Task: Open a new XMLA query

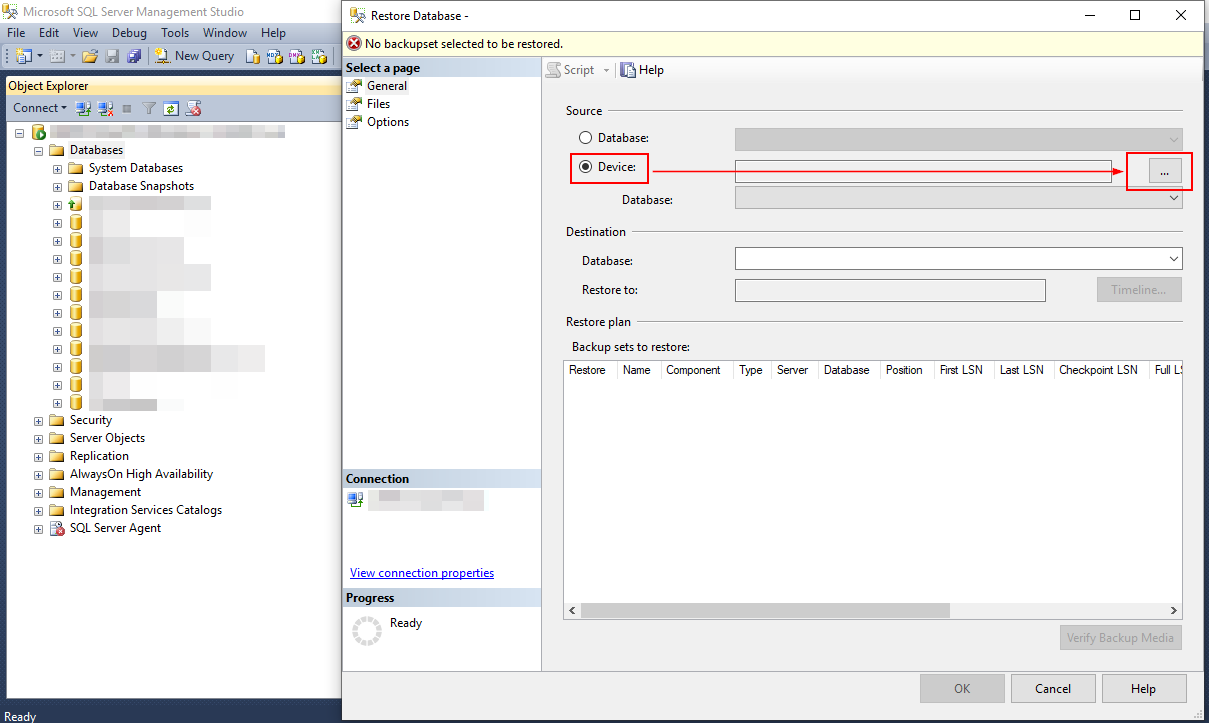Action: [x=319, y=56]
